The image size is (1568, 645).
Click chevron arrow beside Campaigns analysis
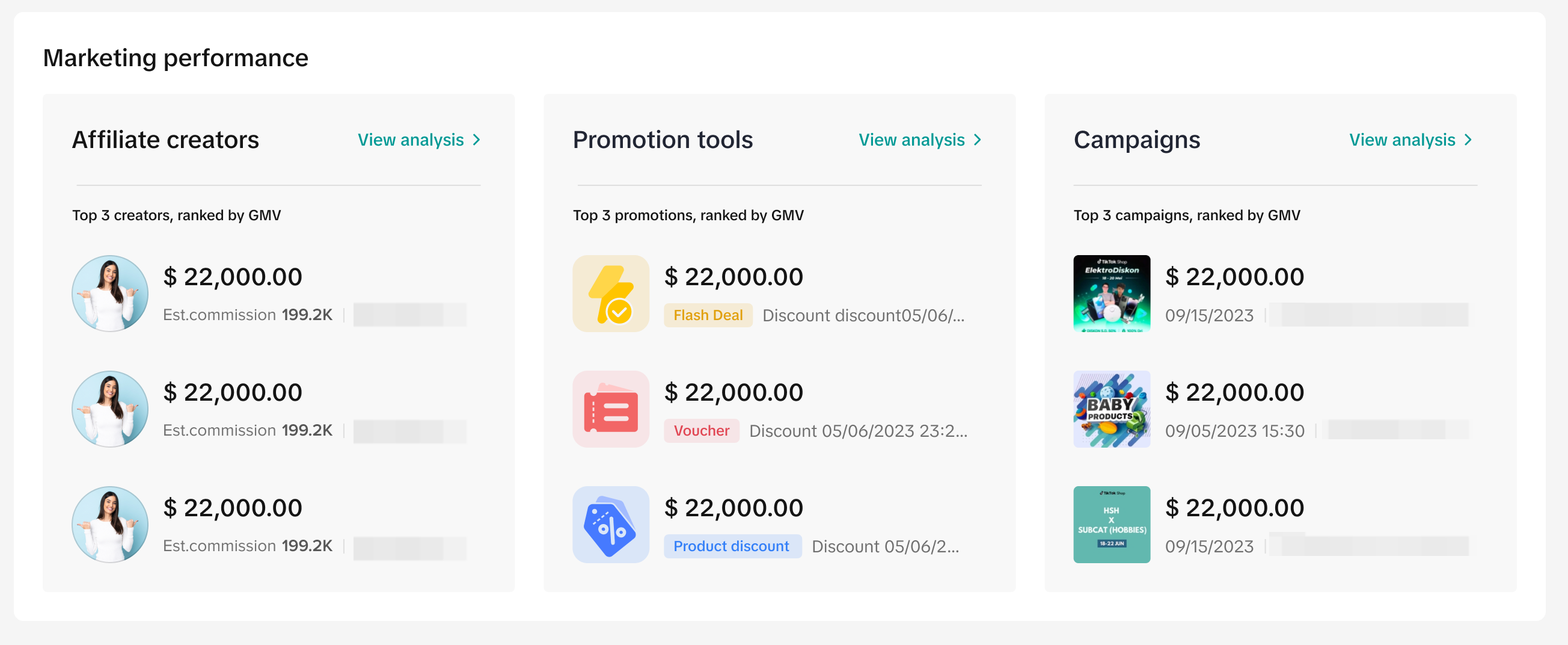[x=1468, y=140]
